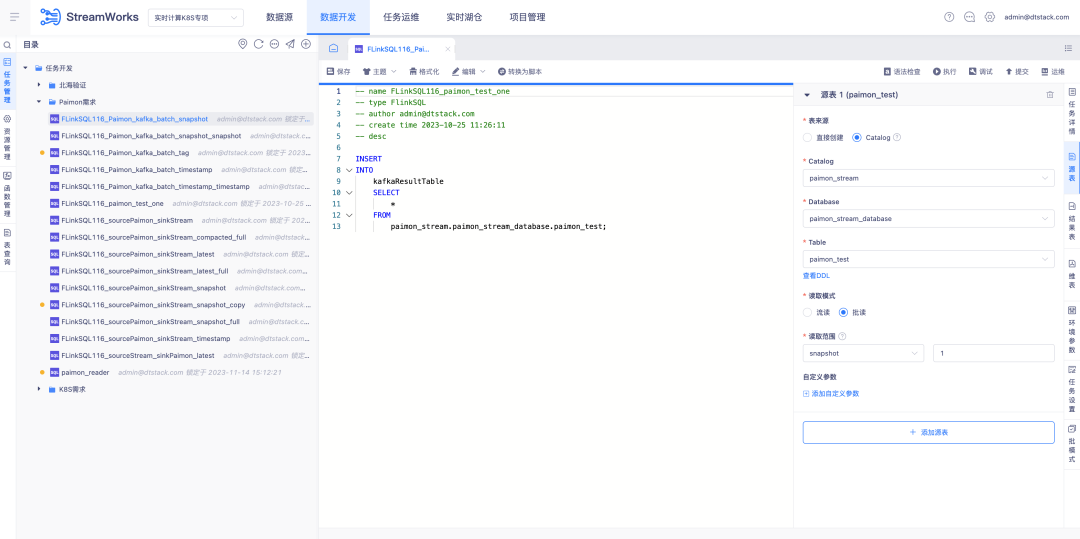
Task: Open 任务详情 panel on right sidebar
Action: (x=1072, y=111)
